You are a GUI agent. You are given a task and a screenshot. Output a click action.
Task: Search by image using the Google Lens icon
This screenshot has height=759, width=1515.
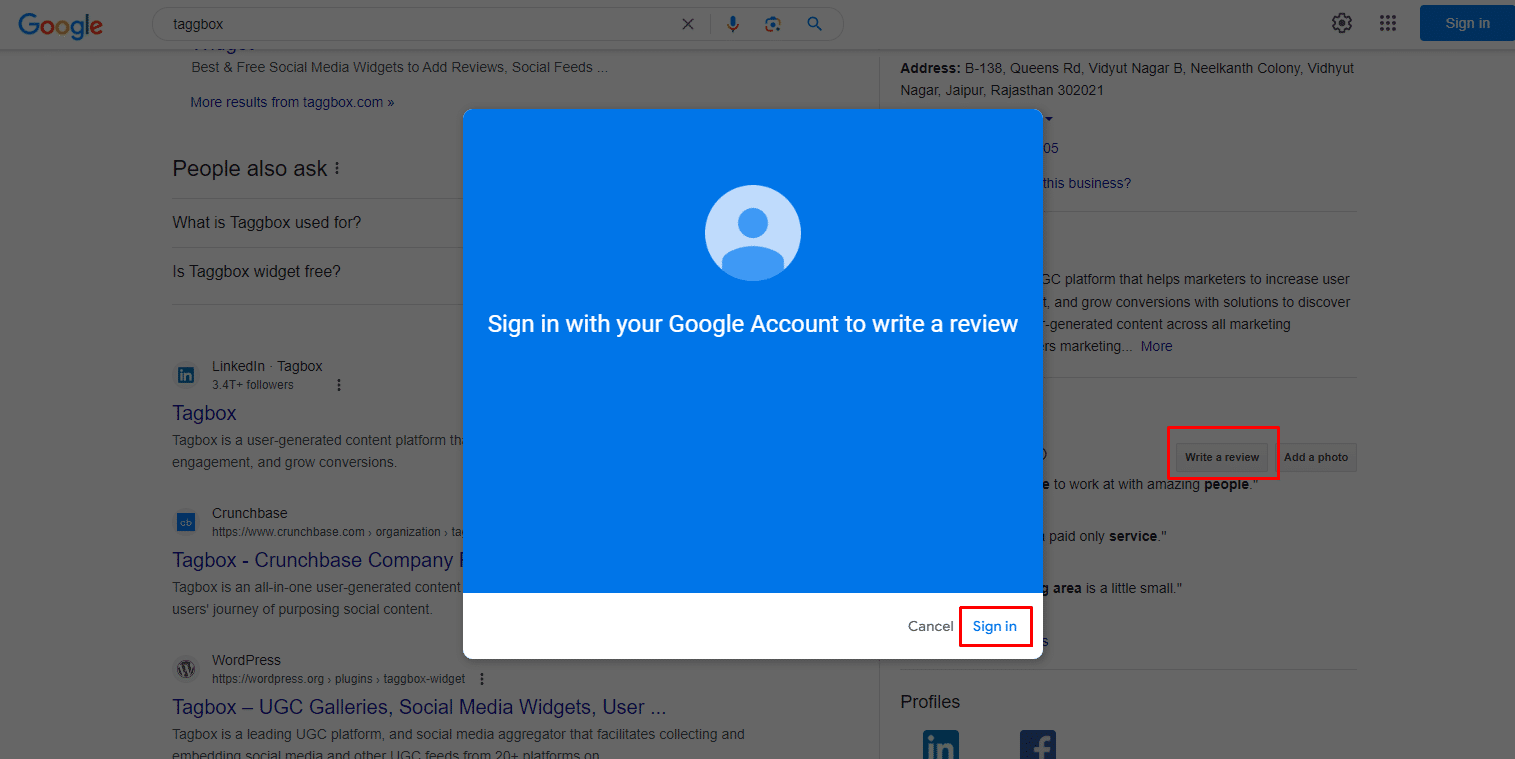click(773, 23)
